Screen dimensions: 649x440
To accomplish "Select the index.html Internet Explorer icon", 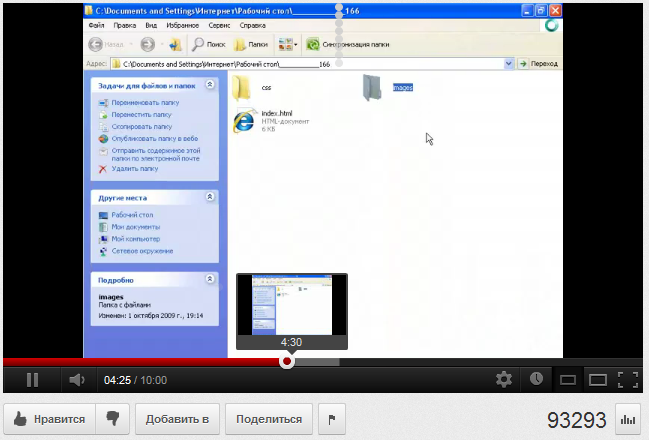I will [244, 121].
